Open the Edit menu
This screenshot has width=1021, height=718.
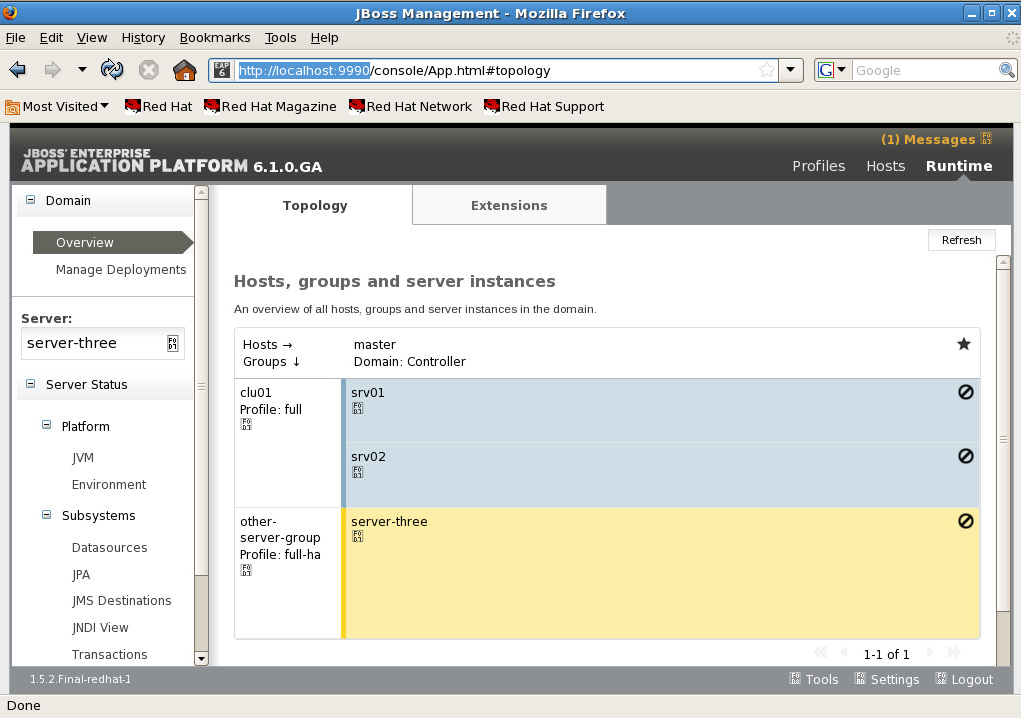[x=51, y=38]
